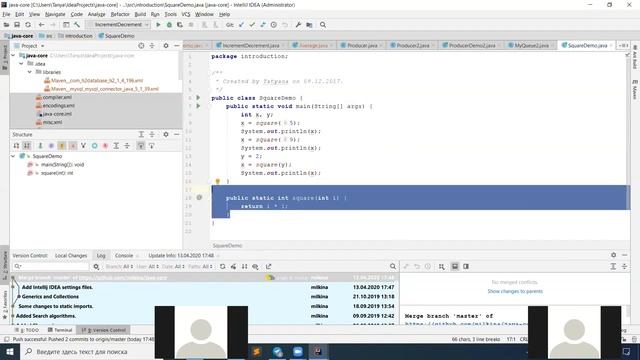Open the Date: All filter dropdown
The image size is (640, 360).
point(173,267)
